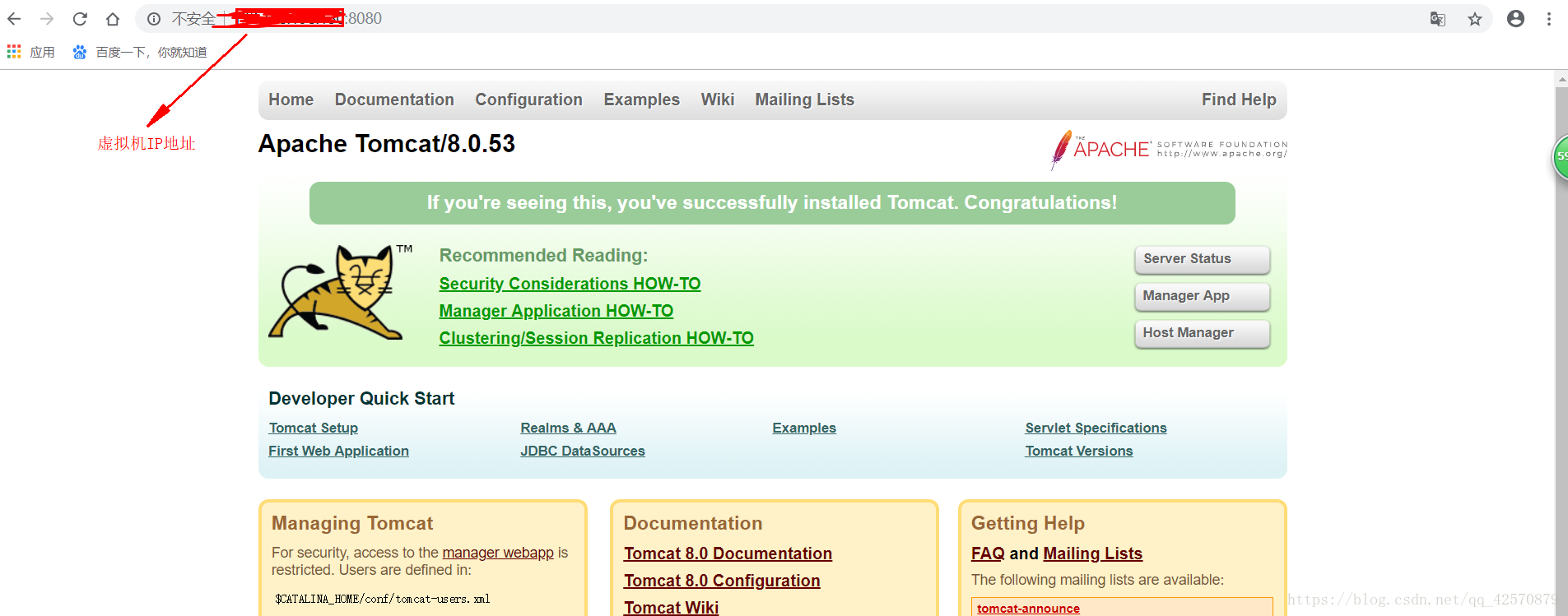This screenshot has width=1568, height=616.
Task: Click the Apache Software Foundation logo
Action: (1169, 149)
